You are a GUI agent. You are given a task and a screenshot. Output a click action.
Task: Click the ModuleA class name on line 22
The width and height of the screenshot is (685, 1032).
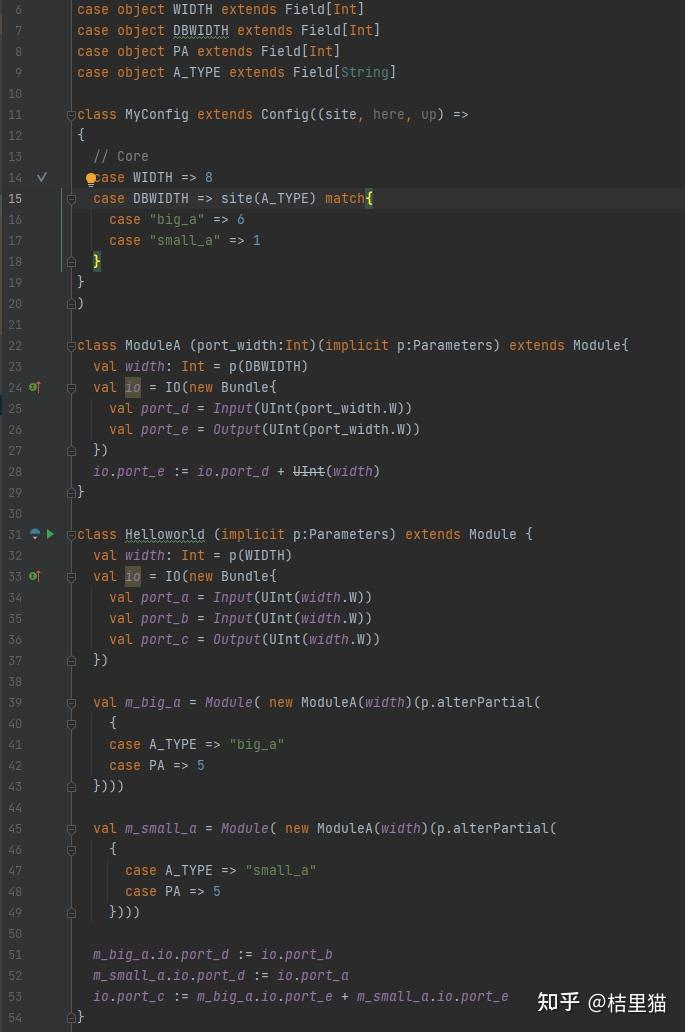click(153, 346)
